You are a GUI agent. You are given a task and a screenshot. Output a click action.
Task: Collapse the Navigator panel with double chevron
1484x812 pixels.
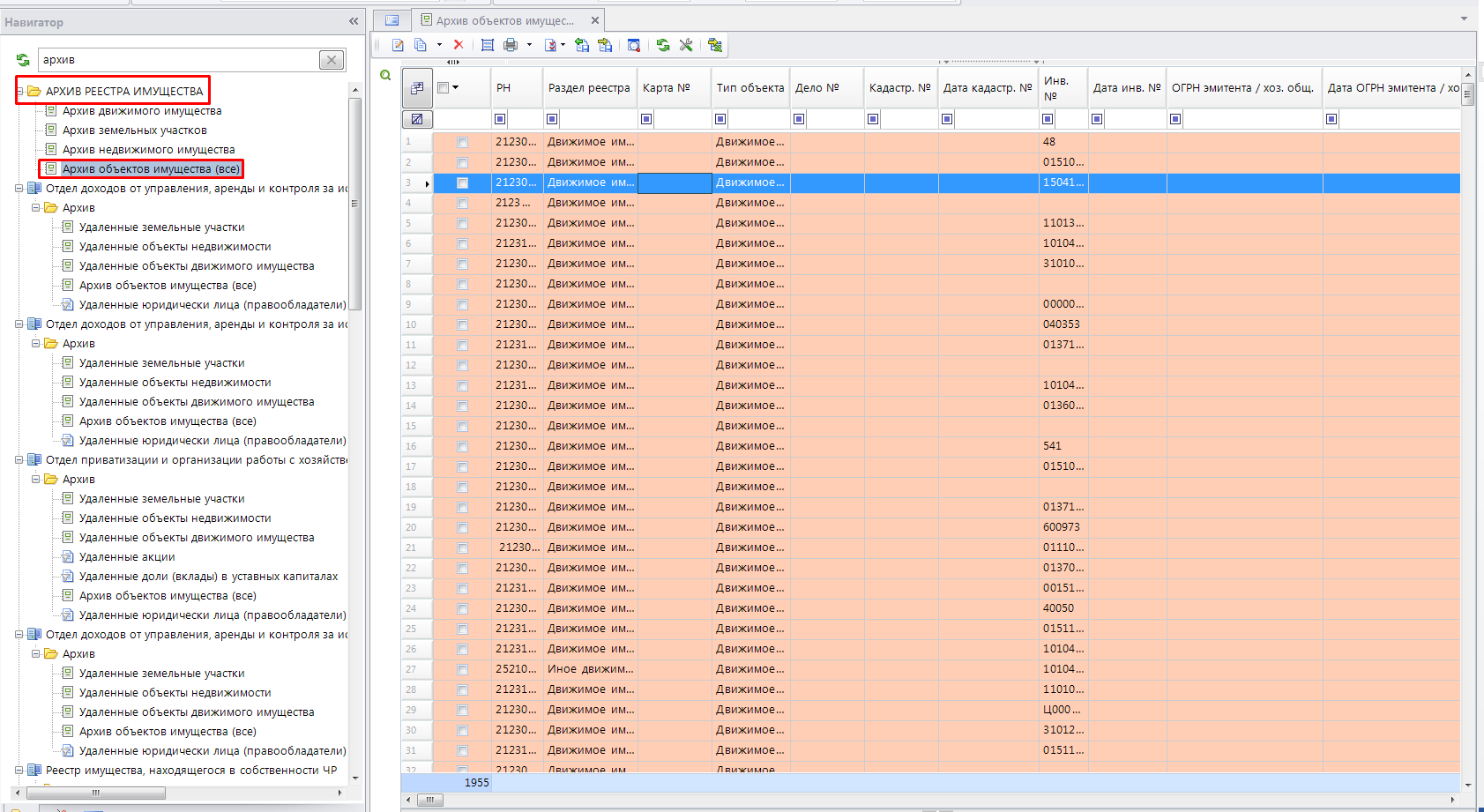[x=354, y=21]
